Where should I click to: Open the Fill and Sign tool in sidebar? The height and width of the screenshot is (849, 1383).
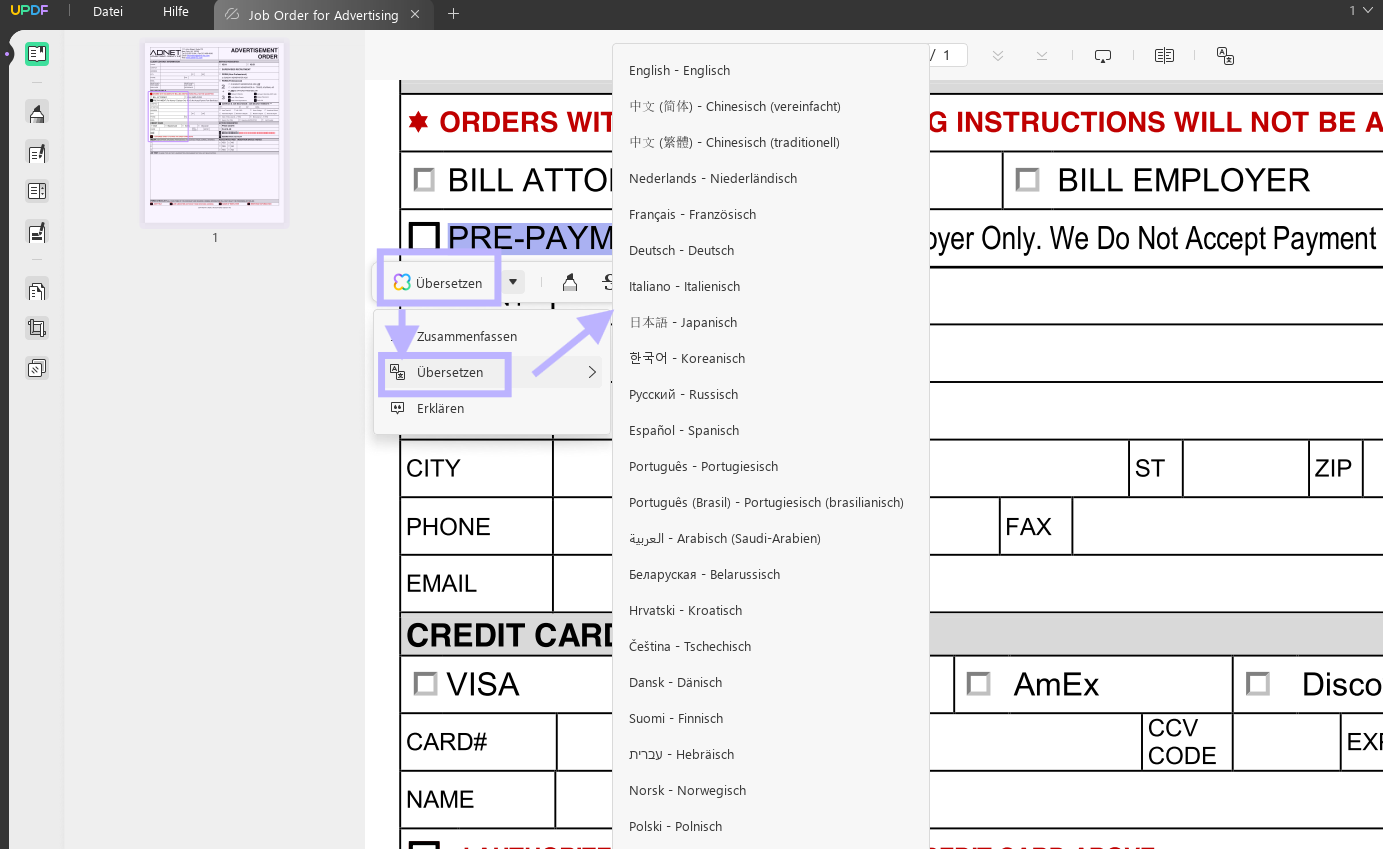point(37,233)
